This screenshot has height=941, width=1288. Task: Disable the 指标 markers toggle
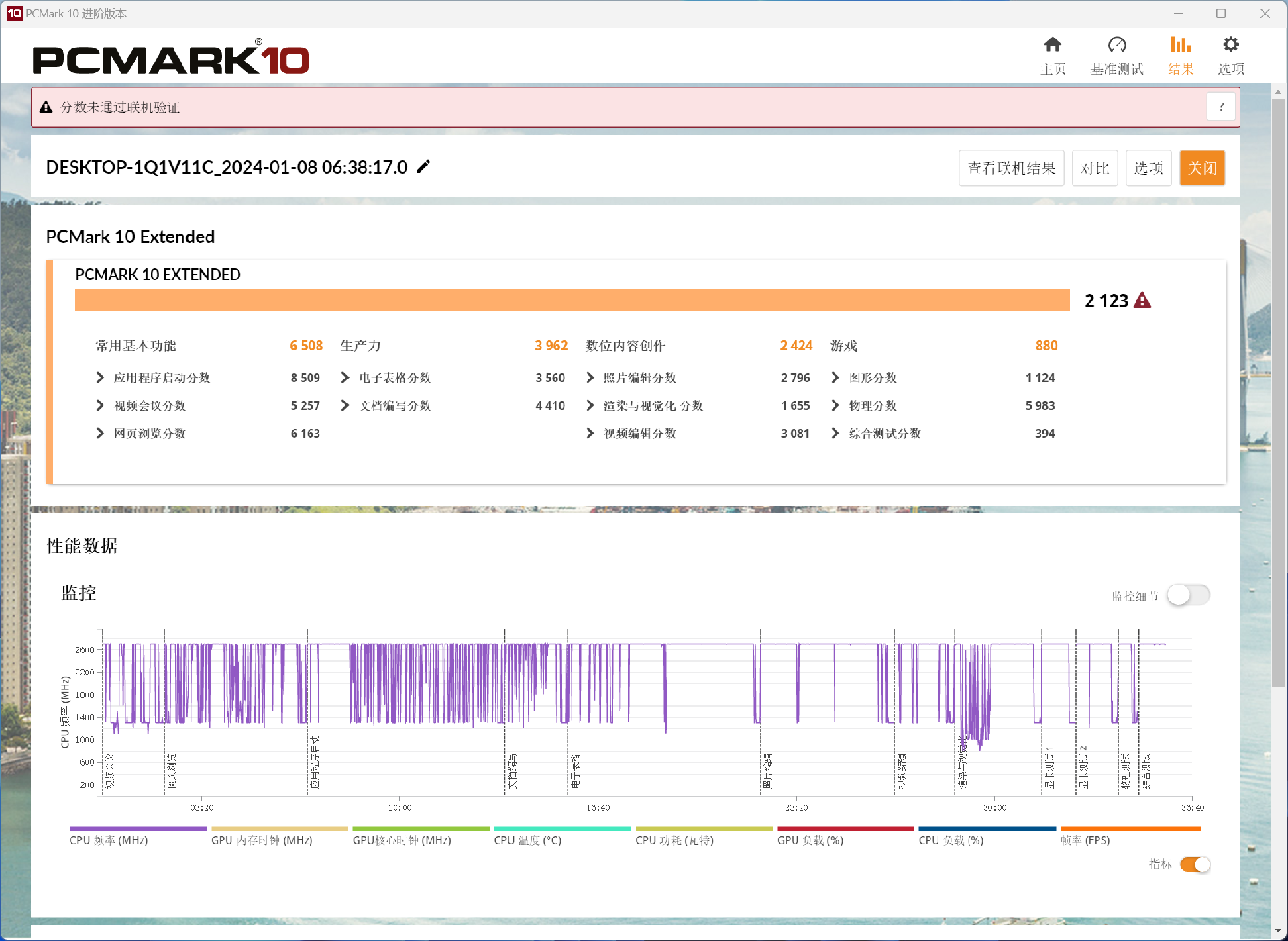(x=1195, y=864)
